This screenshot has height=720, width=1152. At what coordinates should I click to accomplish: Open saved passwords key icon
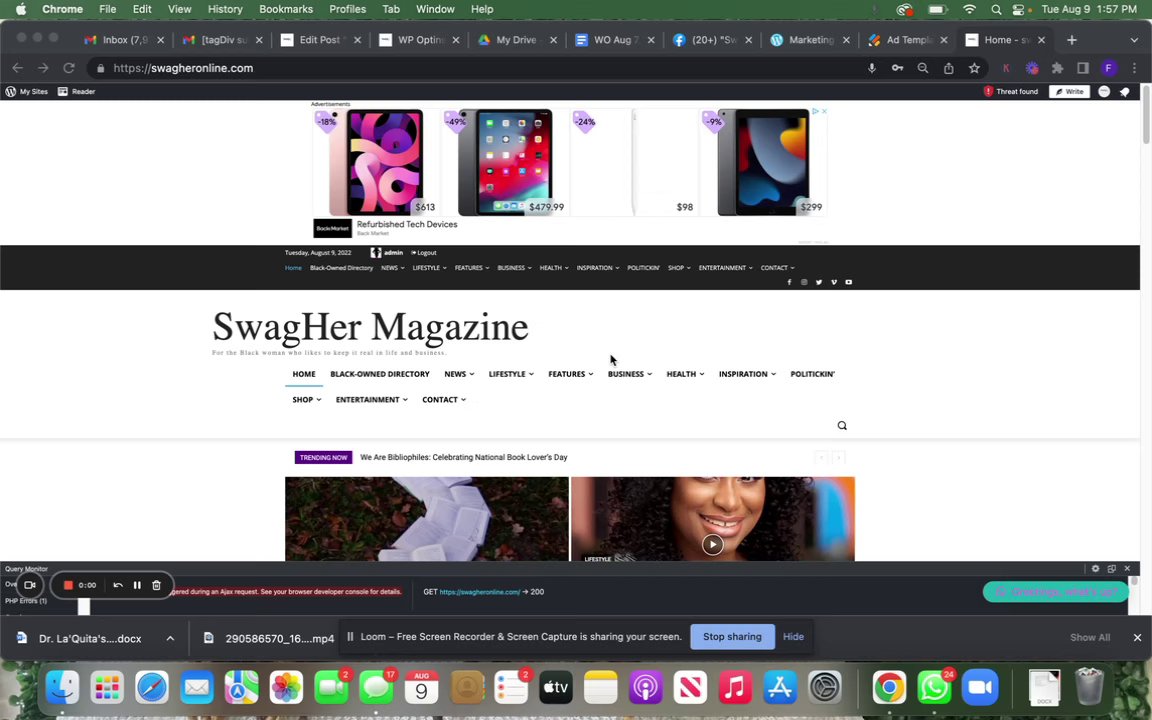(x=897, y=68)
